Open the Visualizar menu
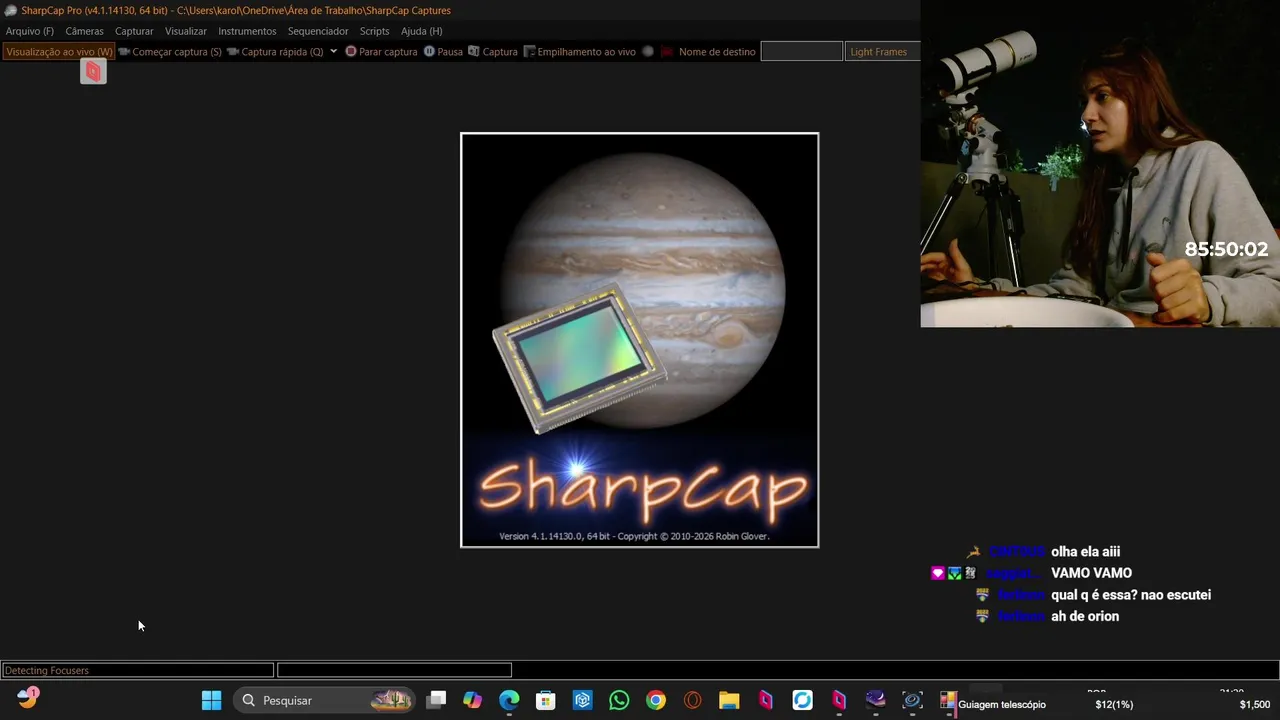This screenshot has height=720, width=1280. (186, 31)
